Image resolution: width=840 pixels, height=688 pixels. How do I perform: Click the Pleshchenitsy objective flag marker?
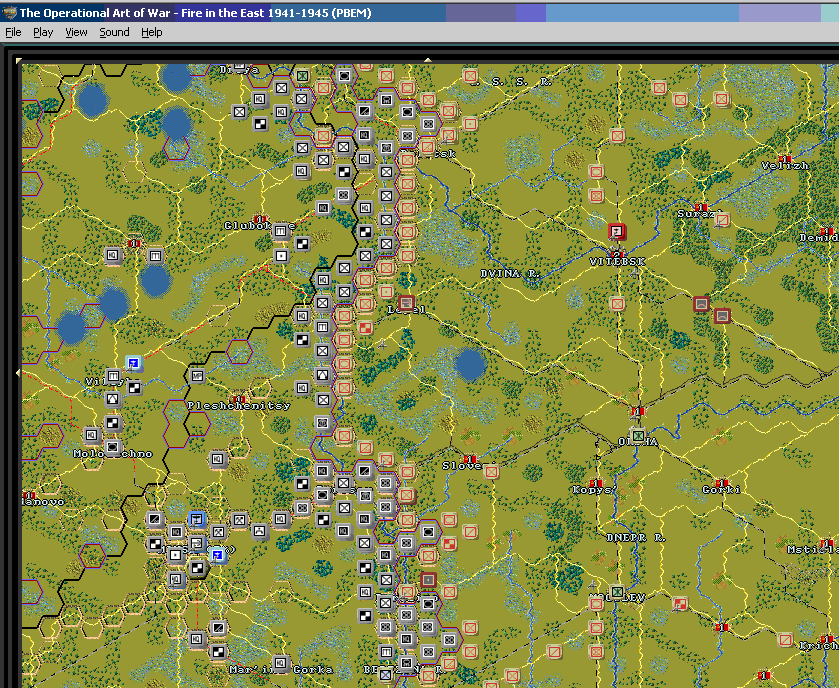coord(239,399)
